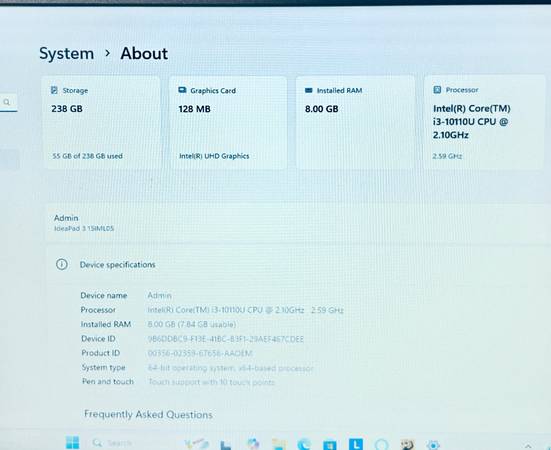The width and height of the screenshot is (551, 450).
Task: Launch Microsoft Store from the taskbar
Action: click(330, 445)
